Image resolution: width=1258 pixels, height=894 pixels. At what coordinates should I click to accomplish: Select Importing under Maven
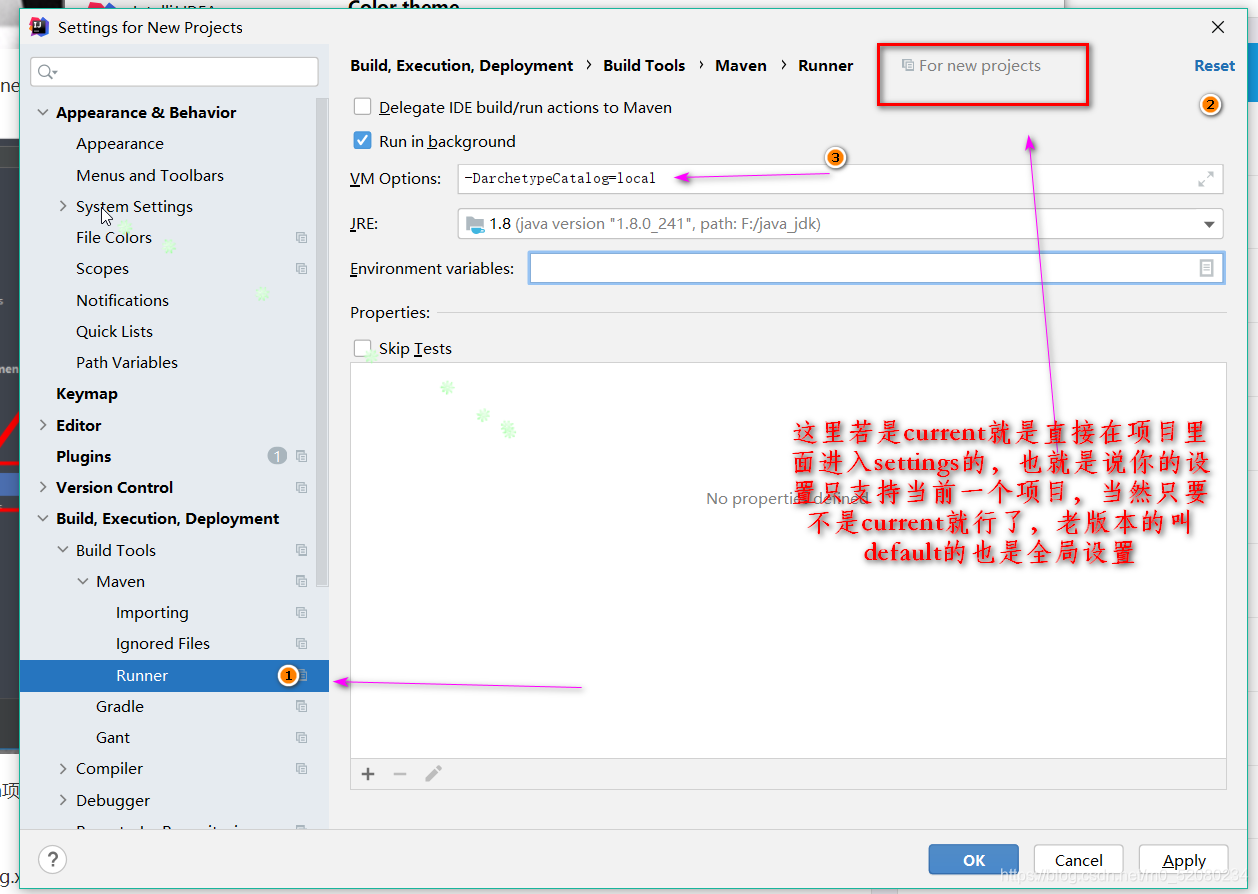(152, 612)
